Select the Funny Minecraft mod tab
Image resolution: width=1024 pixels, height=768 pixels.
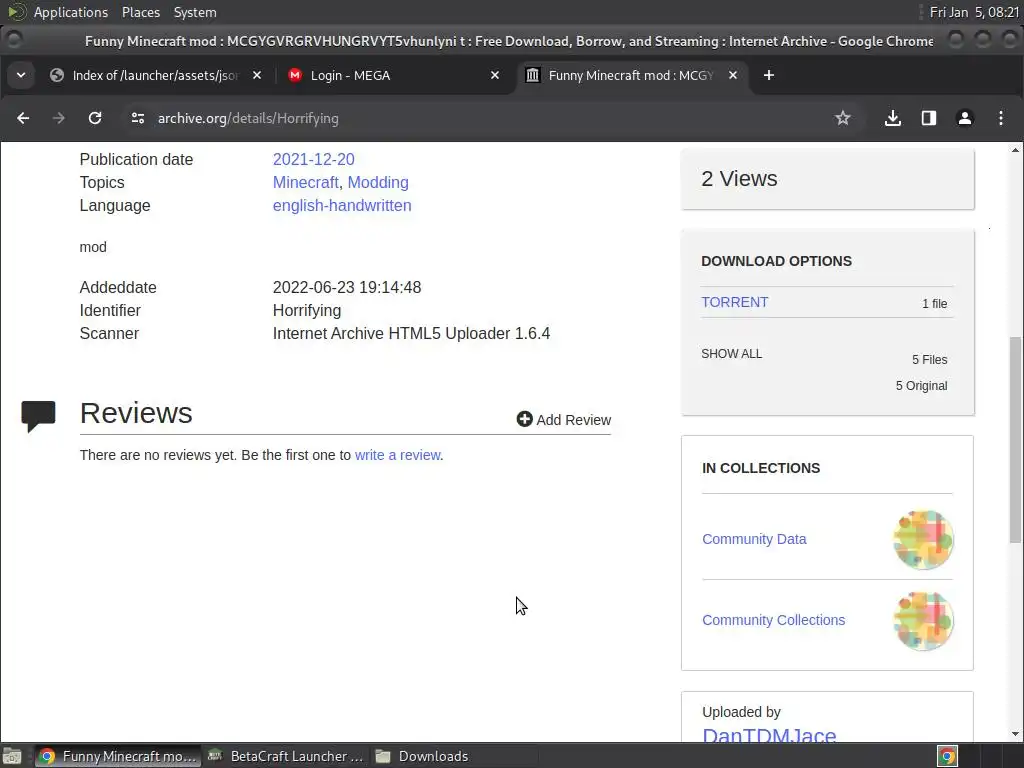[631, 76]
